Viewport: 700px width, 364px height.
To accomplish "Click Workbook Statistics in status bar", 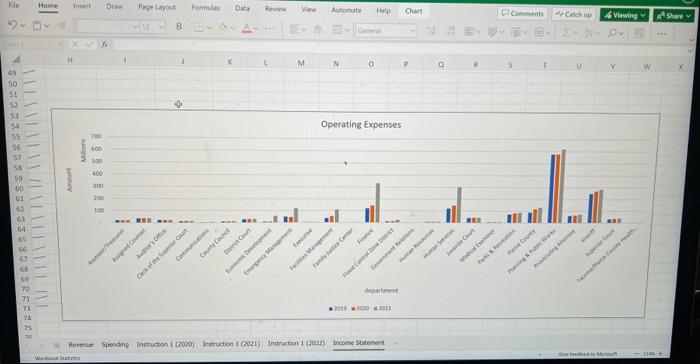I will coord(57,358).
